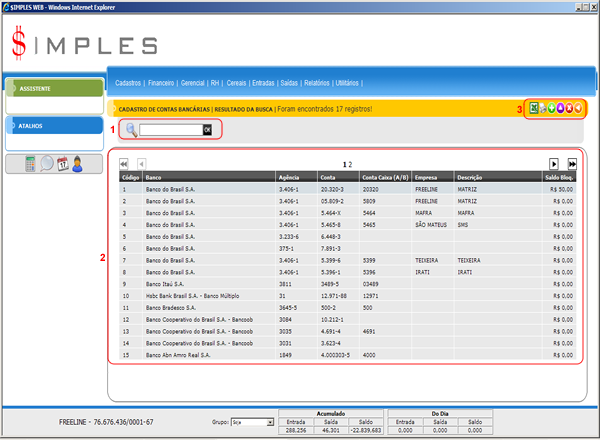The image size is (600, 440).
Task: Click the green plus add-record icon
Action: [x=553, y=108]
